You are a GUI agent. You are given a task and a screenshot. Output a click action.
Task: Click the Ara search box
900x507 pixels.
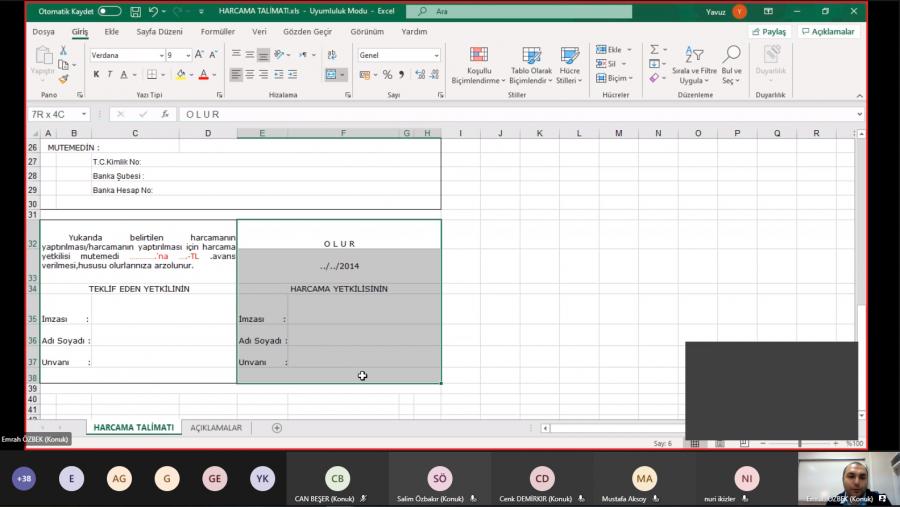520,11
